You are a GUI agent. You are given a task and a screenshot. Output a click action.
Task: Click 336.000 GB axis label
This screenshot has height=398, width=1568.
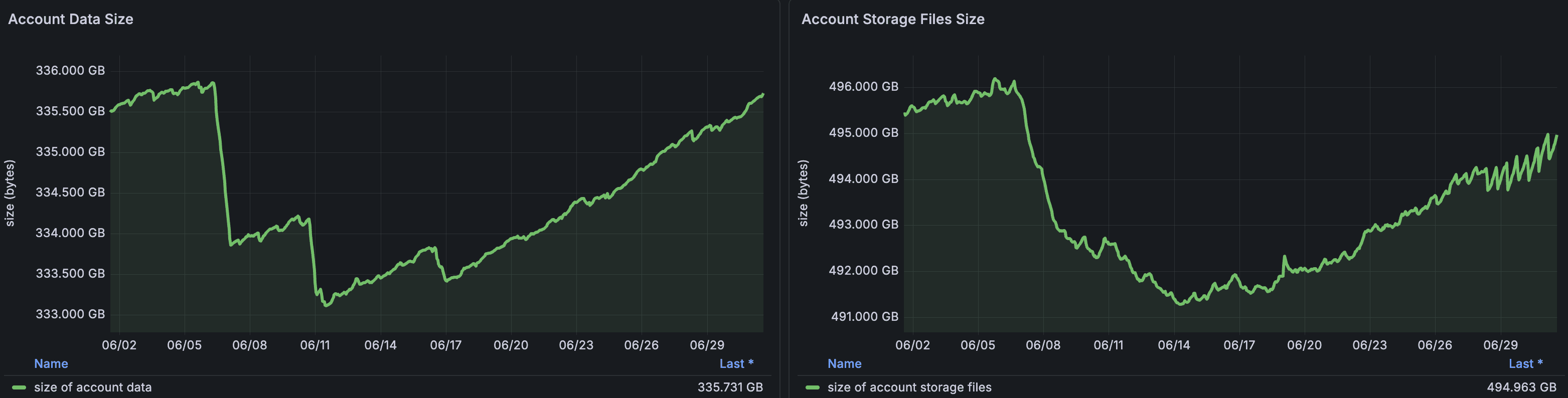[70, 71]
